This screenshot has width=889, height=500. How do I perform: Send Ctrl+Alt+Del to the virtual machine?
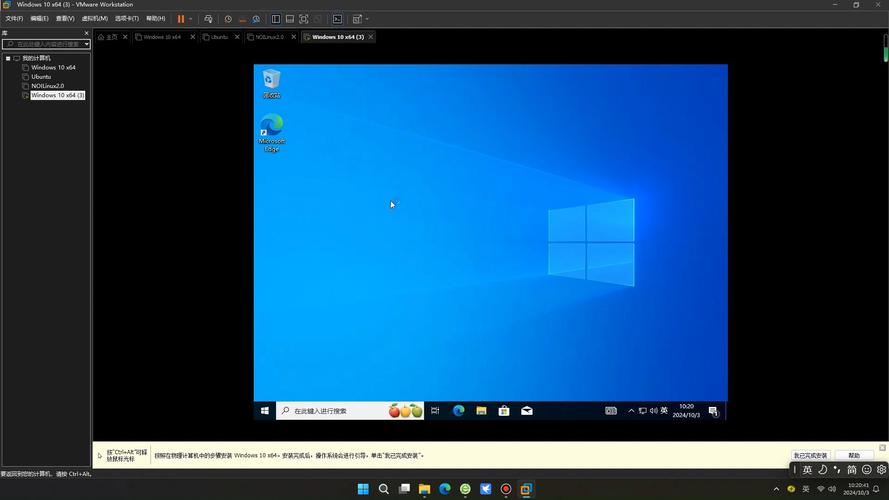click(x=208, y=19)
